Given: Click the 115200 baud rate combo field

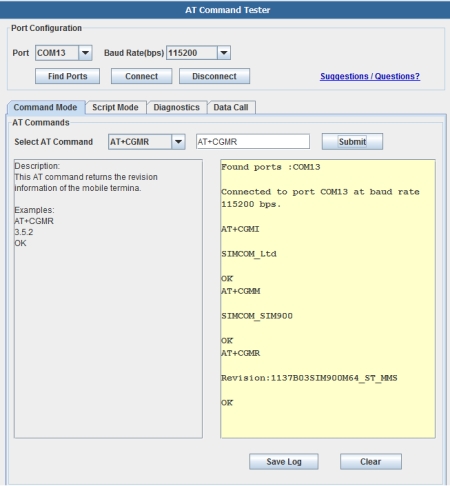Looking at the screenshot, I should [192, 53].
